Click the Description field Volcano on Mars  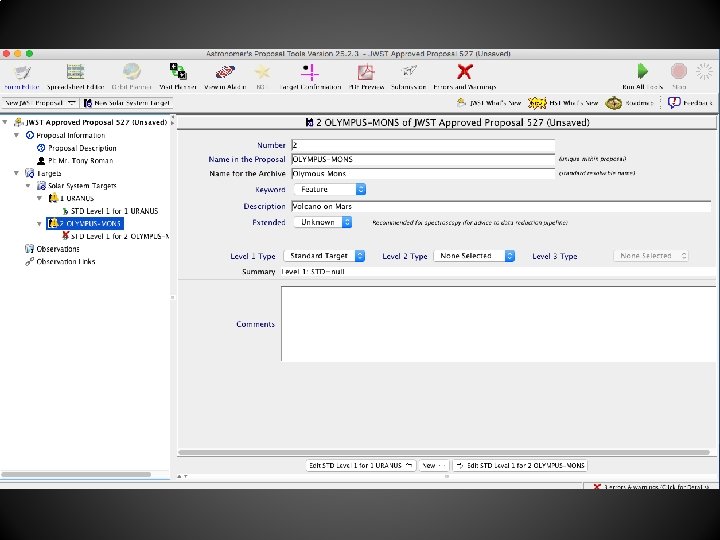pos(501,206)
